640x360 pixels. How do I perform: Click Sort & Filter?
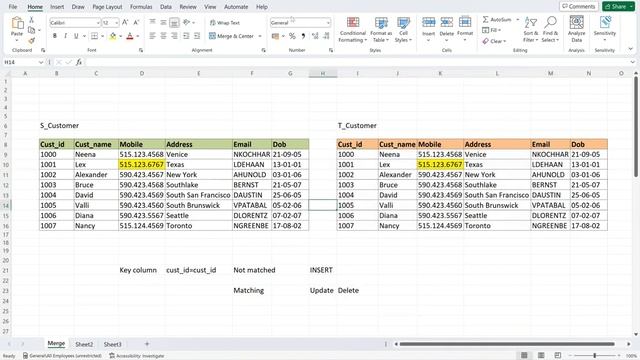click(x=531, y=29)
